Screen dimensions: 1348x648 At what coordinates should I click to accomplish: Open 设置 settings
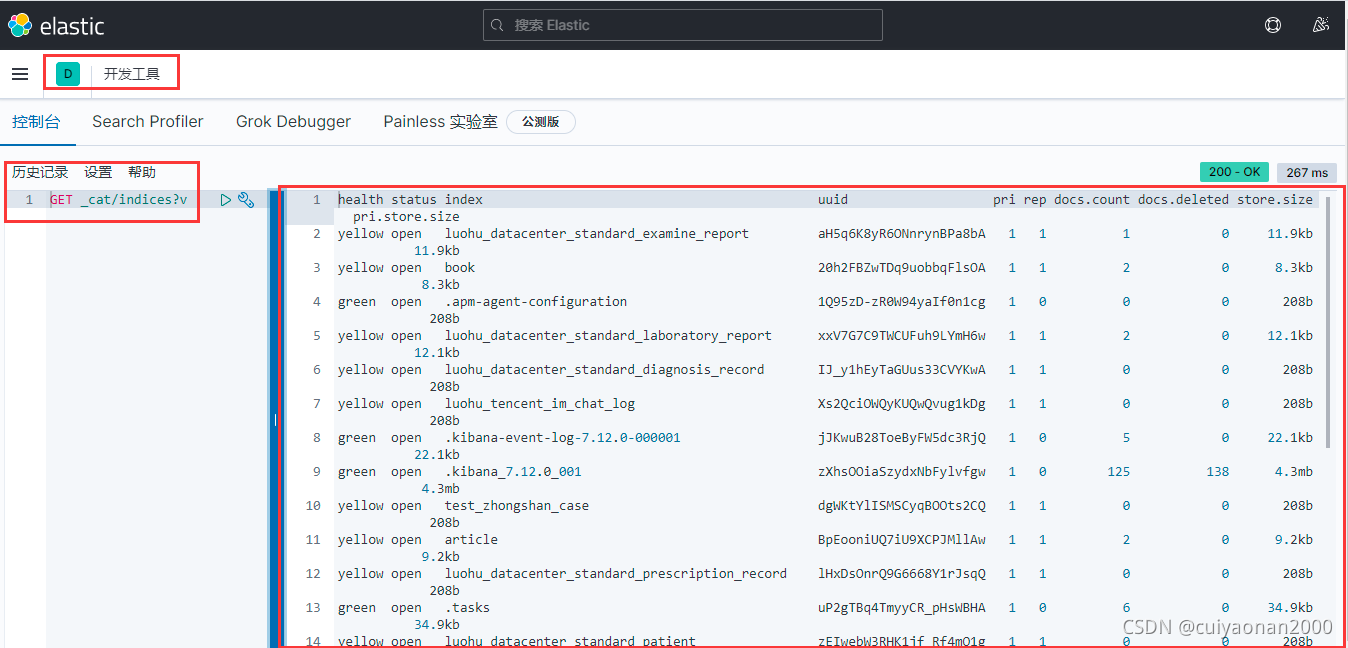click(x=98, y=173)
